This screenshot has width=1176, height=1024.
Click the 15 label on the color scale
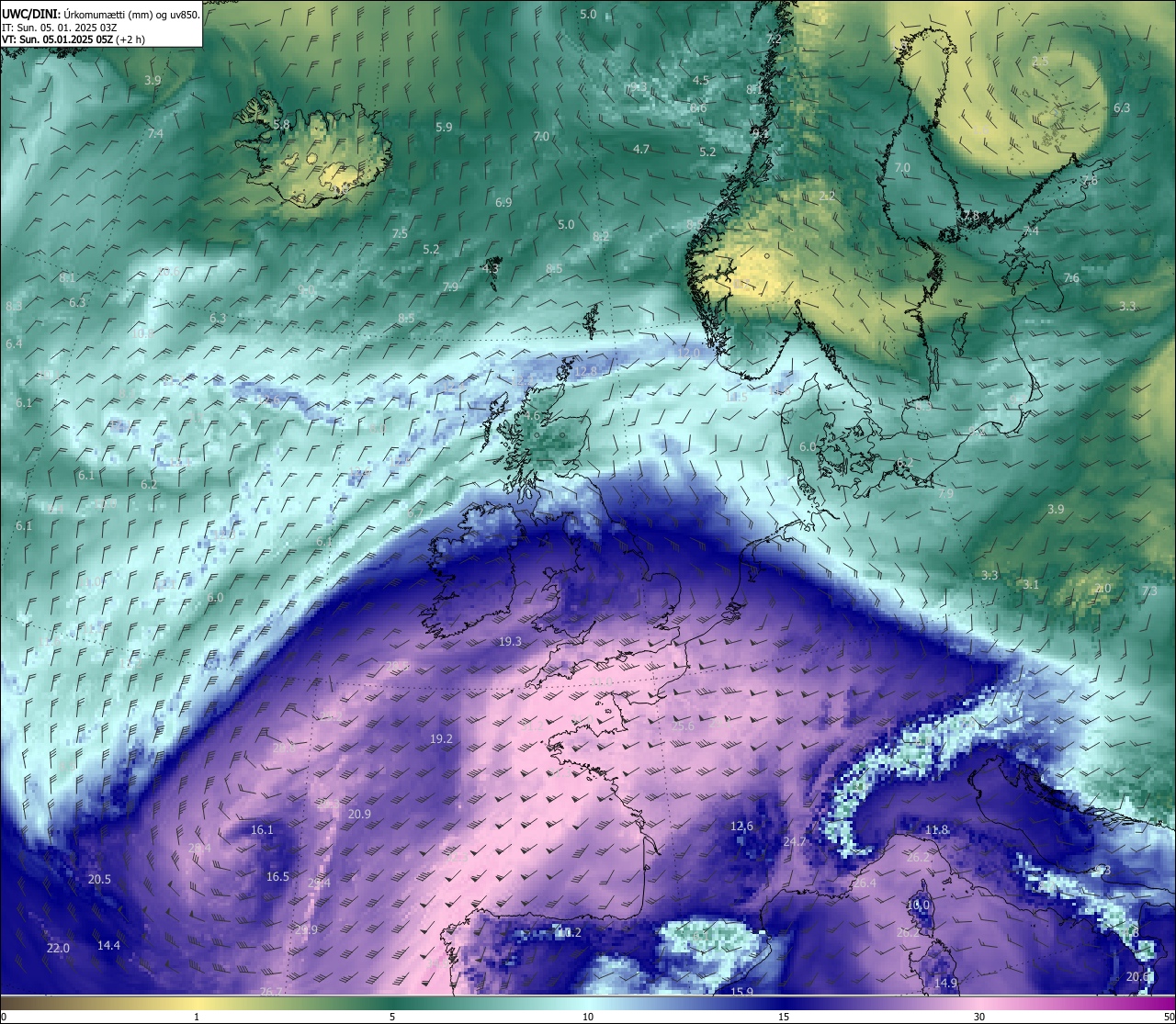click(784, 1017)
